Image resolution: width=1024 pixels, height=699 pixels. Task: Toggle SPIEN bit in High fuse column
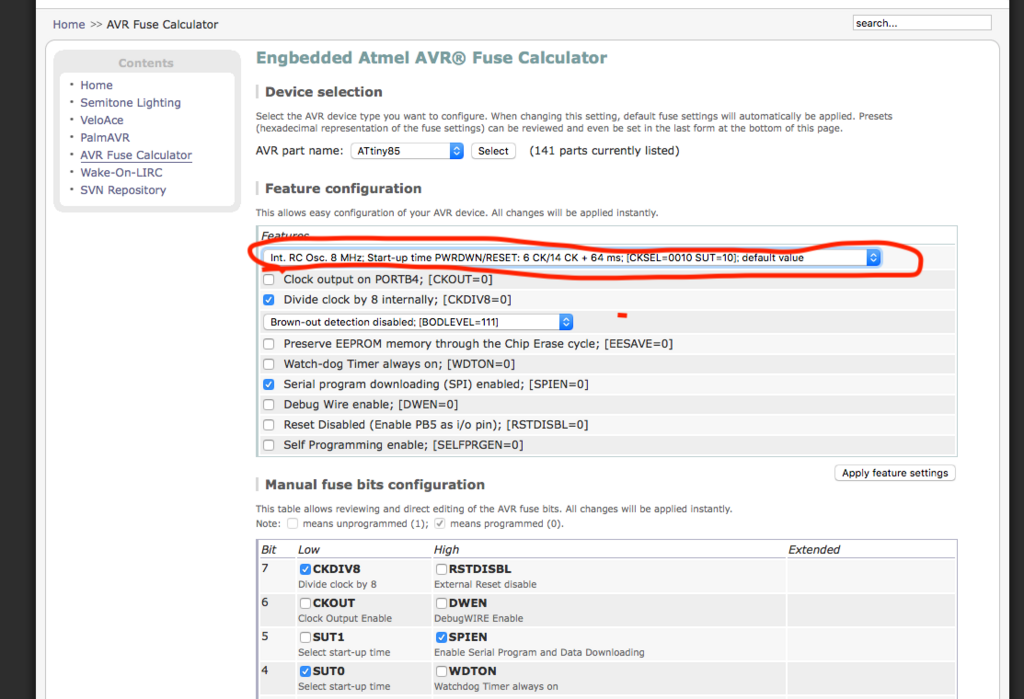441,637
